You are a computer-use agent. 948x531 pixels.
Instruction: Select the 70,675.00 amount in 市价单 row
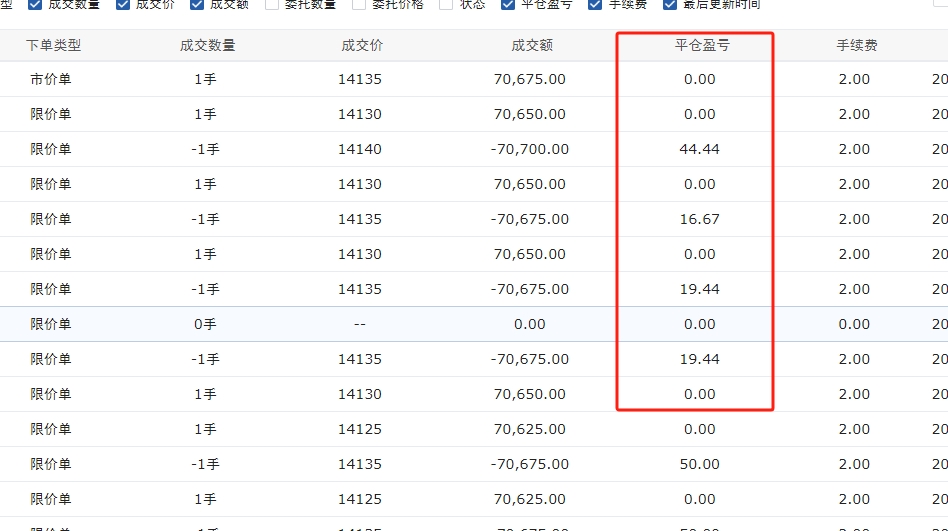[x=530, y=79]
